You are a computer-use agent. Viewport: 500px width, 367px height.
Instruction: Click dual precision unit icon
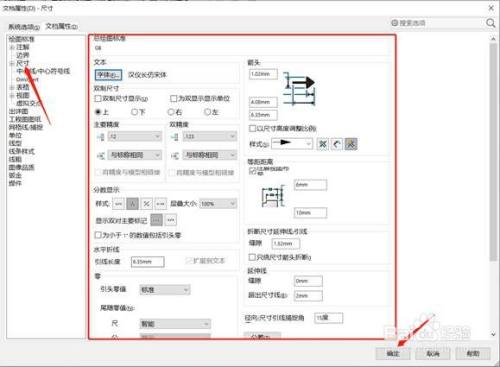point(174,137)
